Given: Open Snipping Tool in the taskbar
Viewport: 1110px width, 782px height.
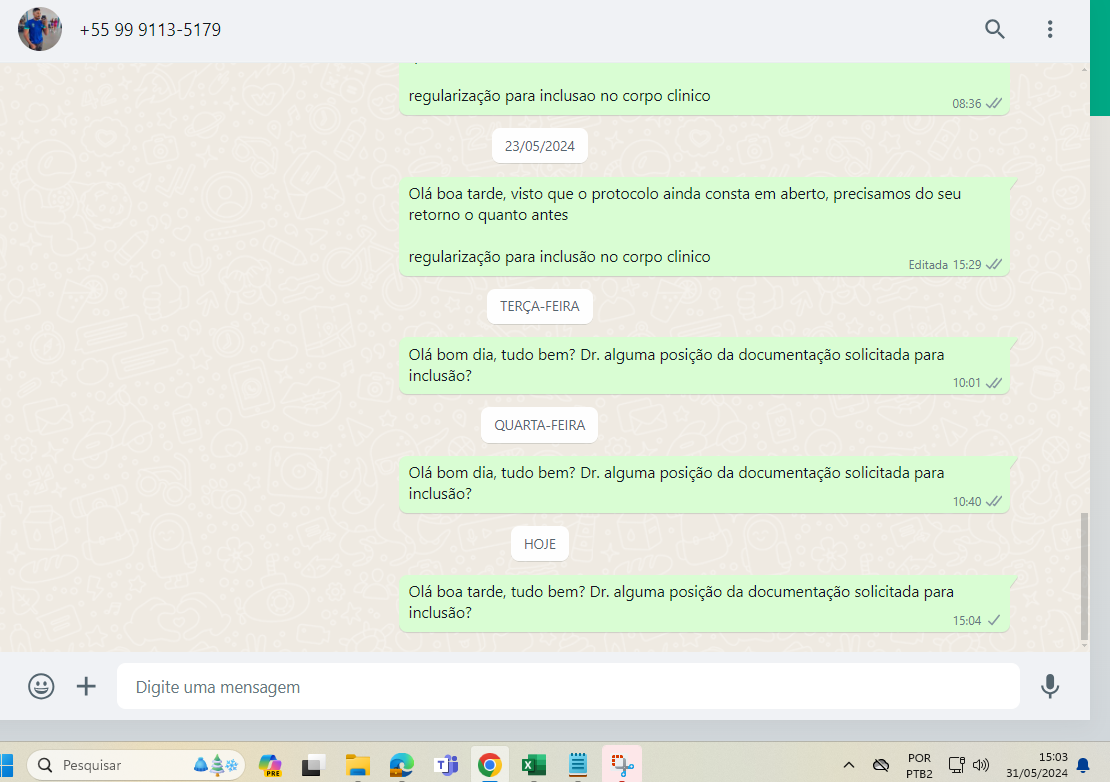Looking at the screenshot, I should [x=621, y=765].
